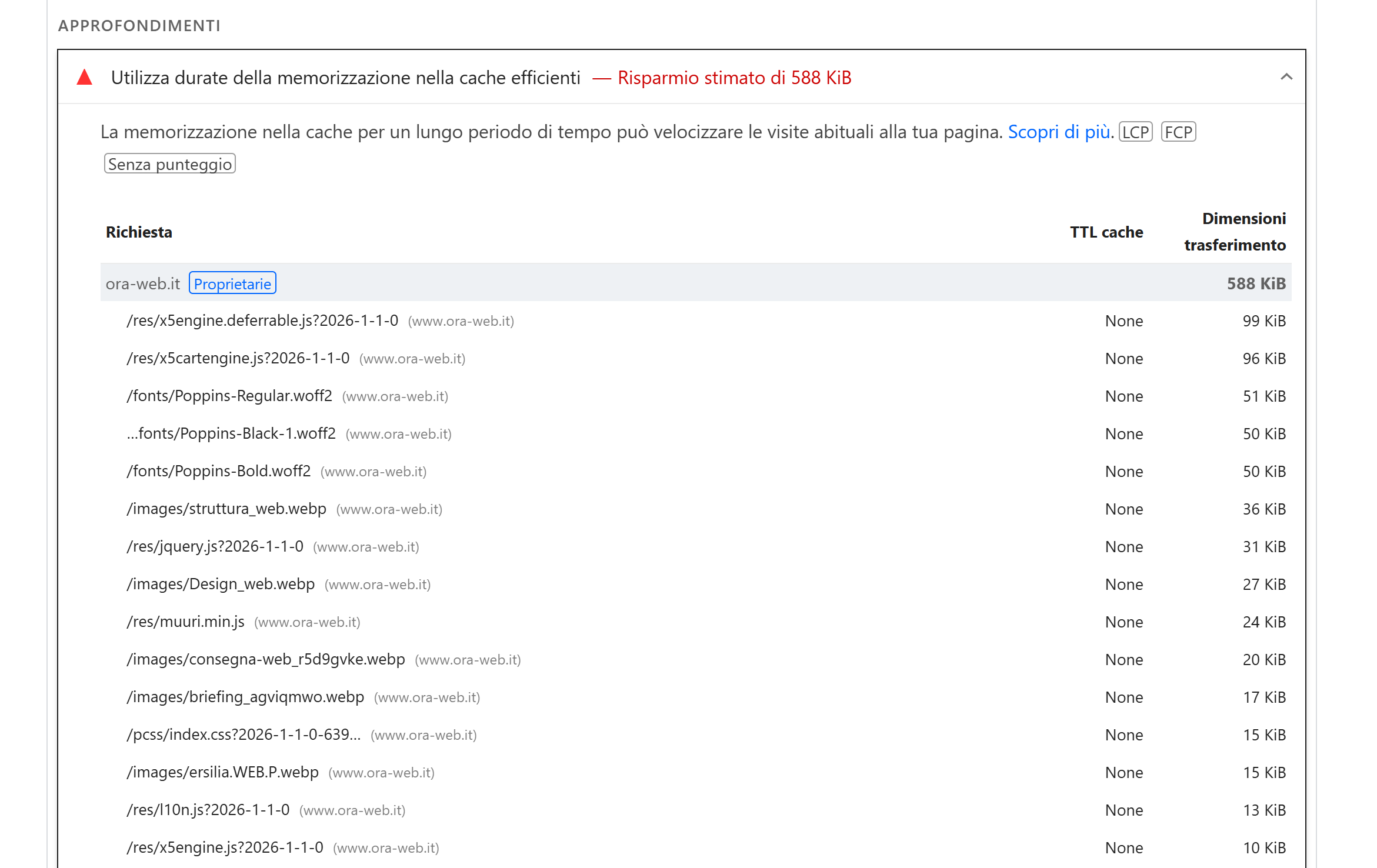Open the l10n.js request link
The image size is (1377, 868).
[208, 810]
